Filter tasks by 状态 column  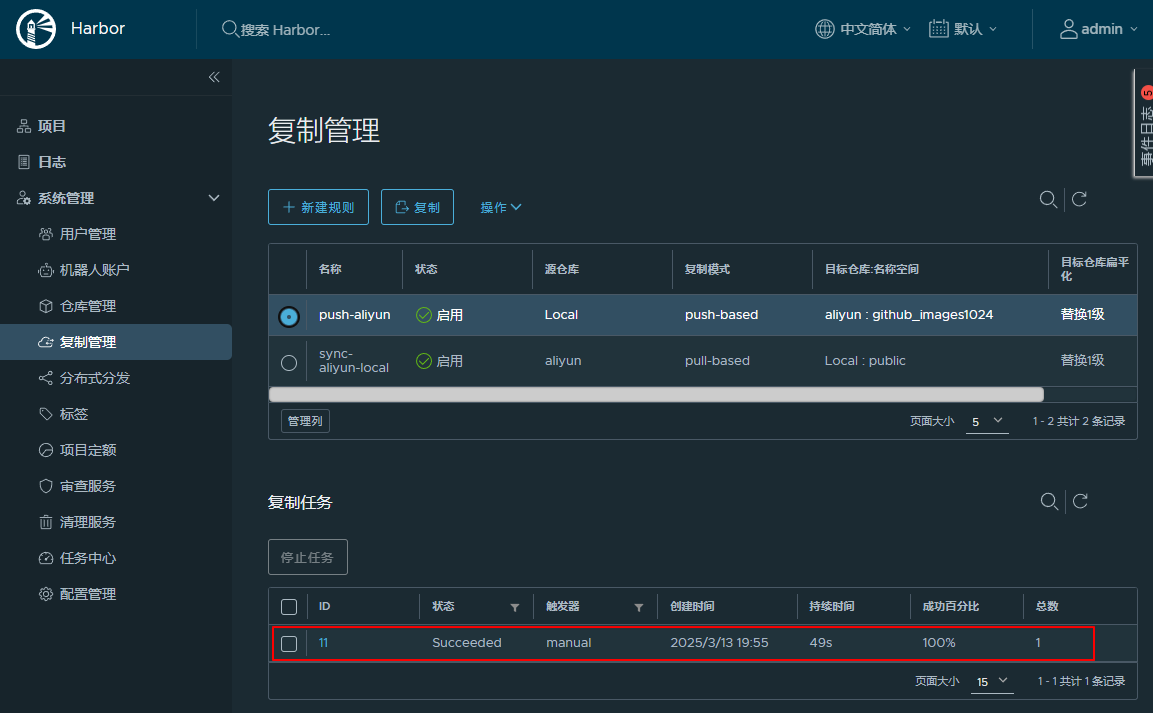pos(515,608)
